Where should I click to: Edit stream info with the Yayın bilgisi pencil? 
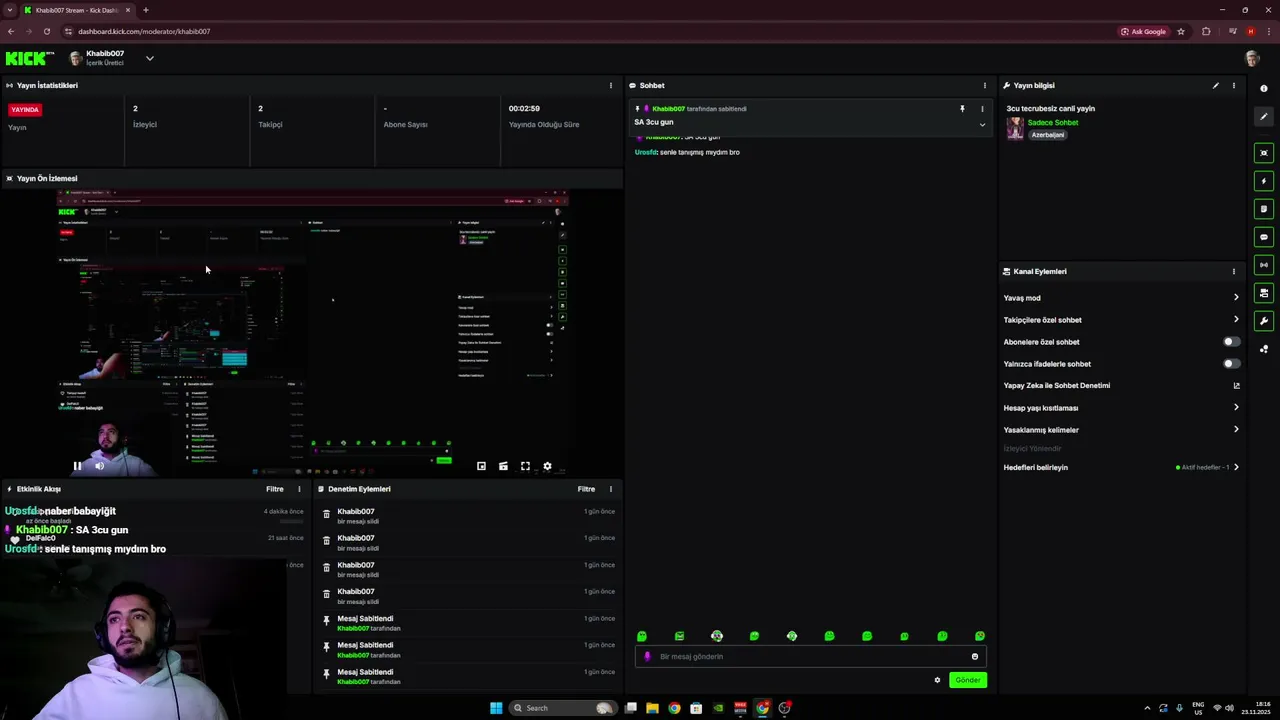[1216, 86]
